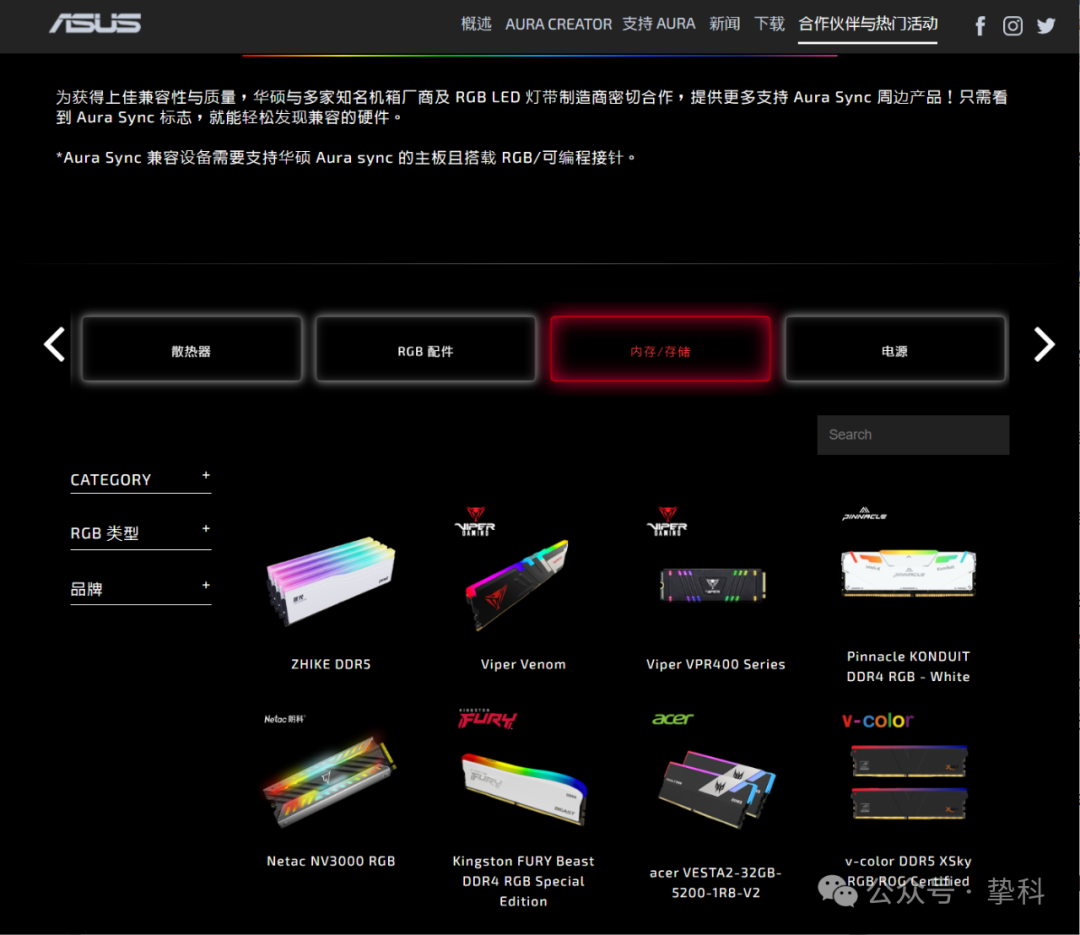Open the 合作伙伴与热门活动 nav item
Screen dimensions: 1080x935
[x=868, y=24]
